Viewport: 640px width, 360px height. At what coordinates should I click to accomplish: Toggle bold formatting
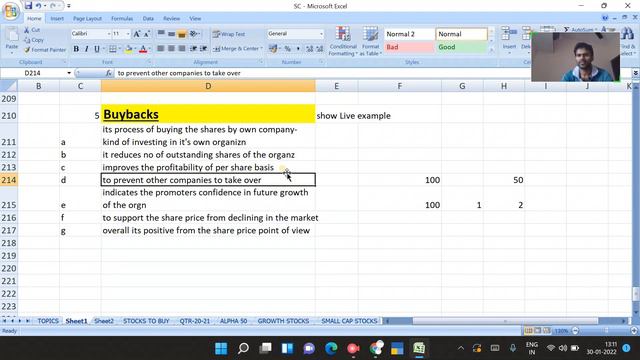[x=76, y=49]
